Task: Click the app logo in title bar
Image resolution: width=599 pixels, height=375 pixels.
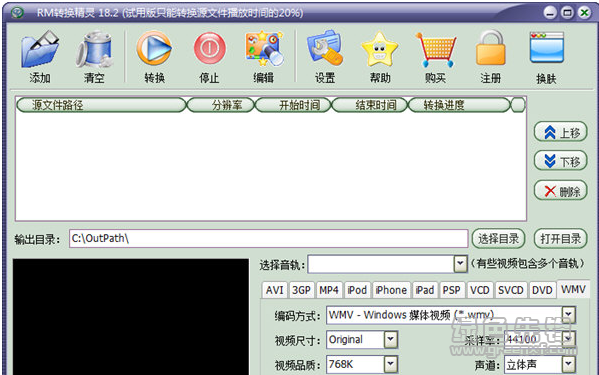Action: click(17, 13)
